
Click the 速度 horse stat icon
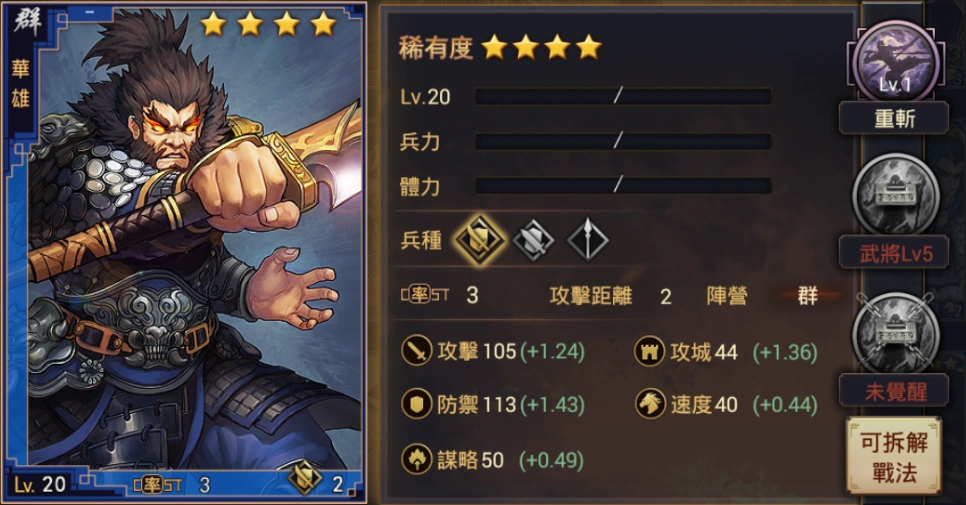pos(650,404)
